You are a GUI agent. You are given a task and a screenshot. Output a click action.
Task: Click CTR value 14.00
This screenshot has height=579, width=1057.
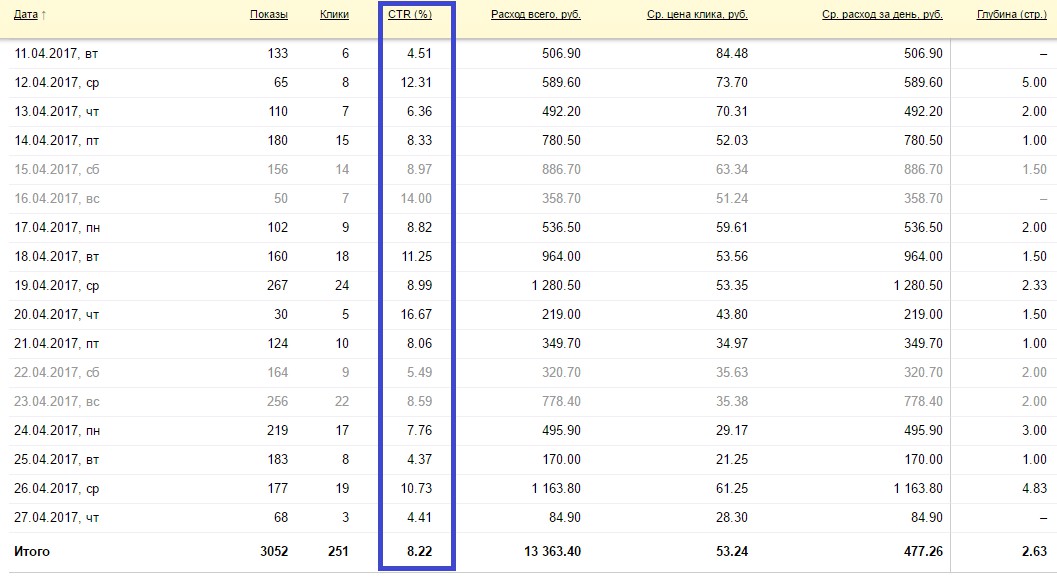tap(416, 198)
